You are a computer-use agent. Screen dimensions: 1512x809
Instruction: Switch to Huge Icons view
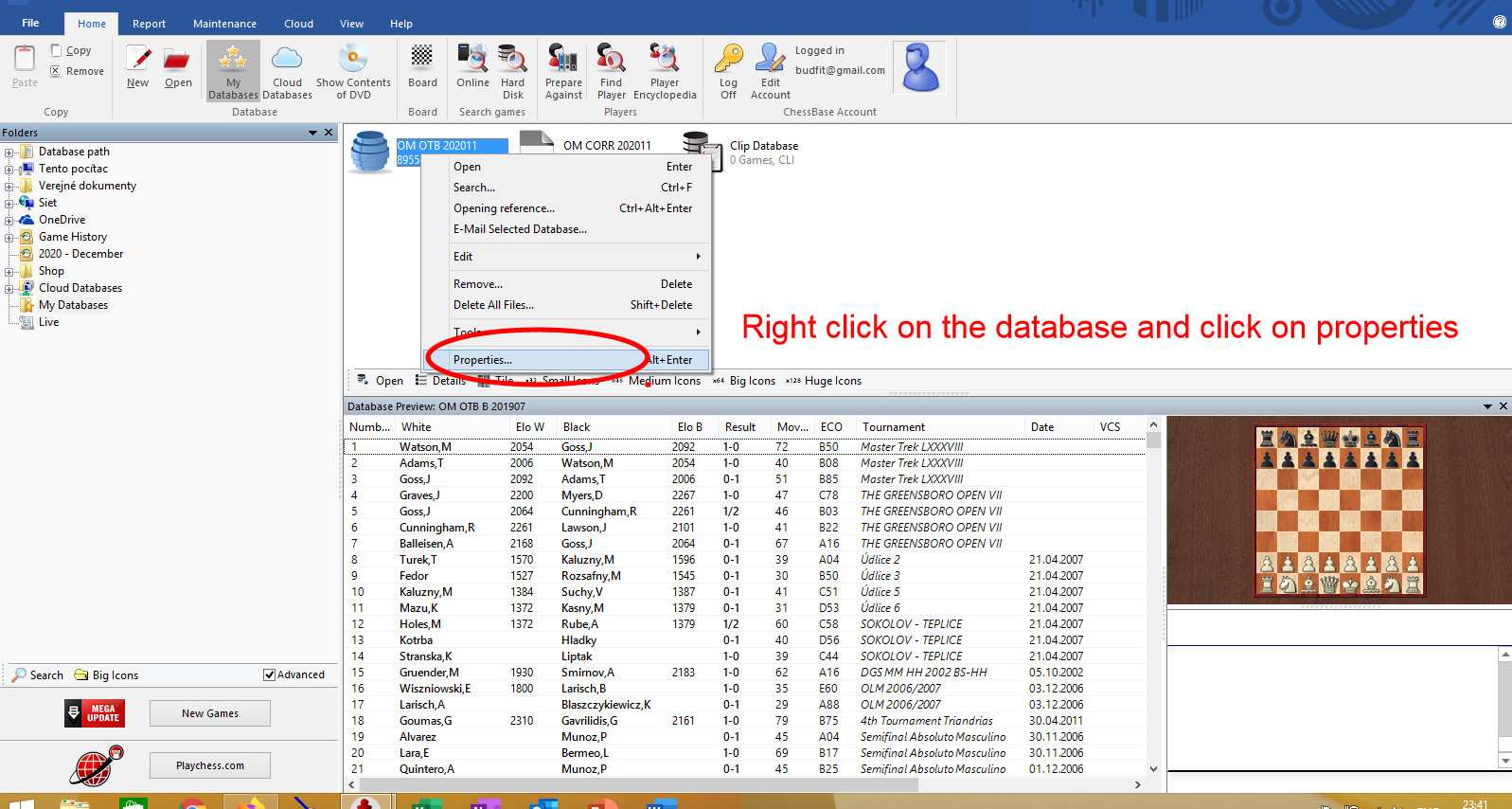(824, 381)
